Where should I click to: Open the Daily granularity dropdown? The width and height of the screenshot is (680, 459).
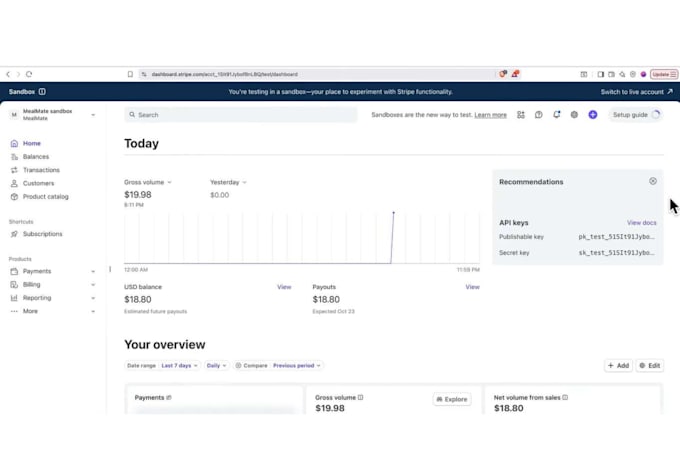[x=216, y=366]
